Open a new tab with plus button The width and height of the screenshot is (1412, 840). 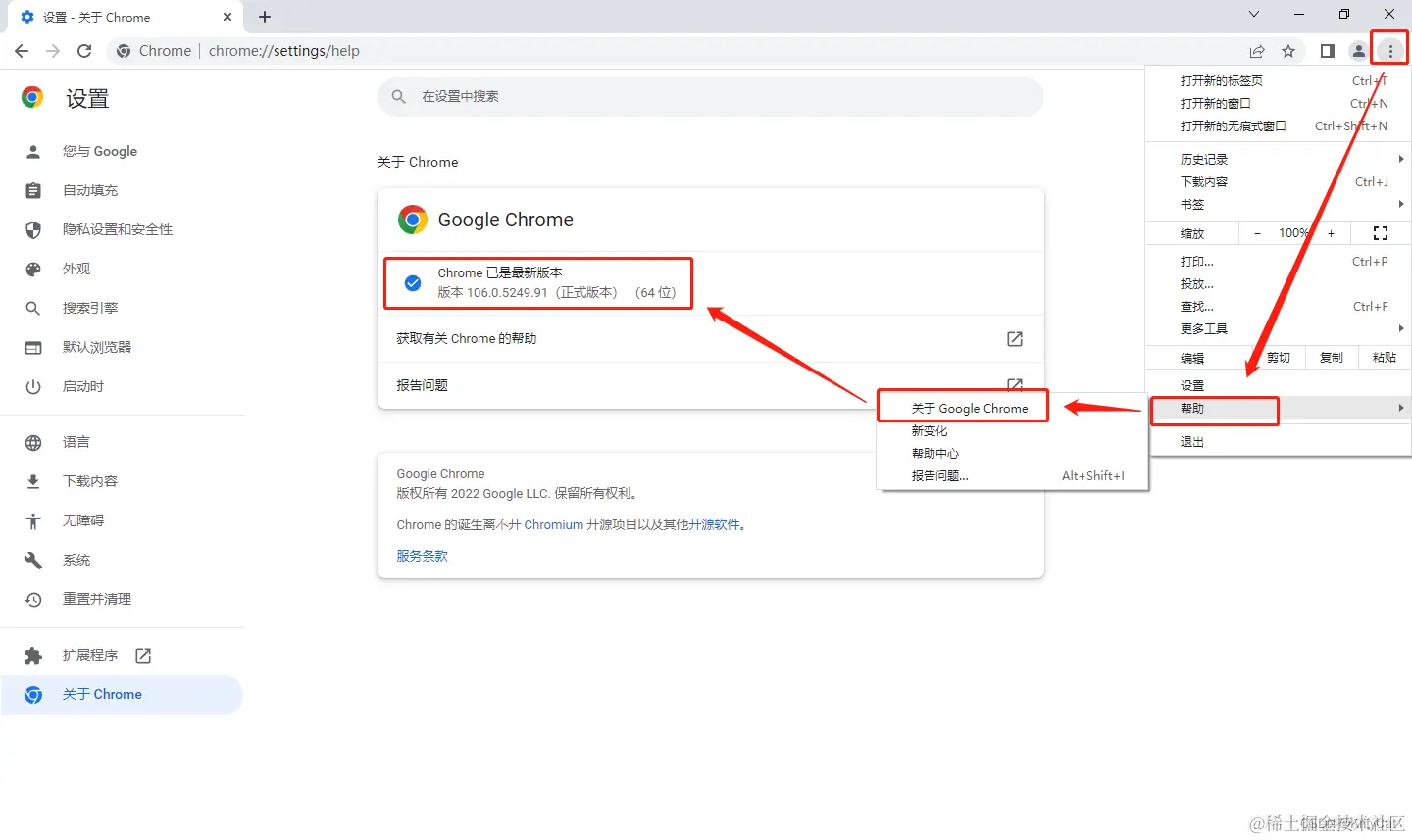[x=265, y=17]
